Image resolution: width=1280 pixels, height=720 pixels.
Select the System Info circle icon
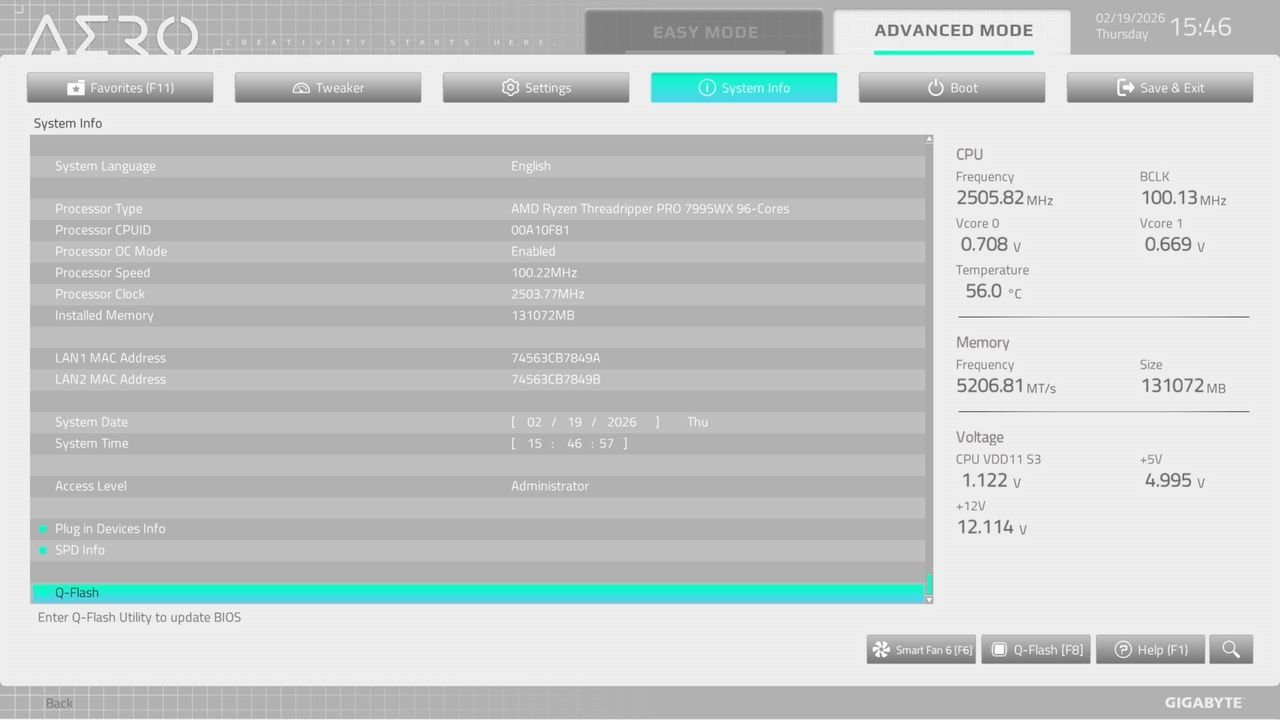[706, 87]
